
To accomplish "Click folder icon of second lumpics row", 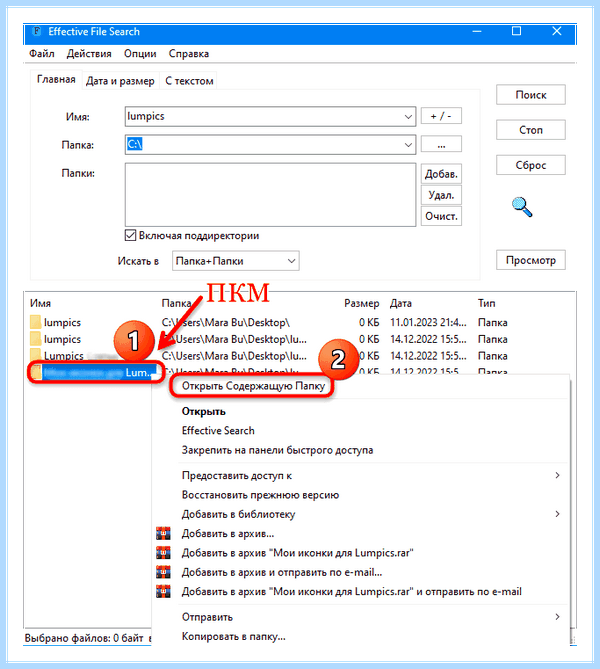I will click(x=36, y=339).
